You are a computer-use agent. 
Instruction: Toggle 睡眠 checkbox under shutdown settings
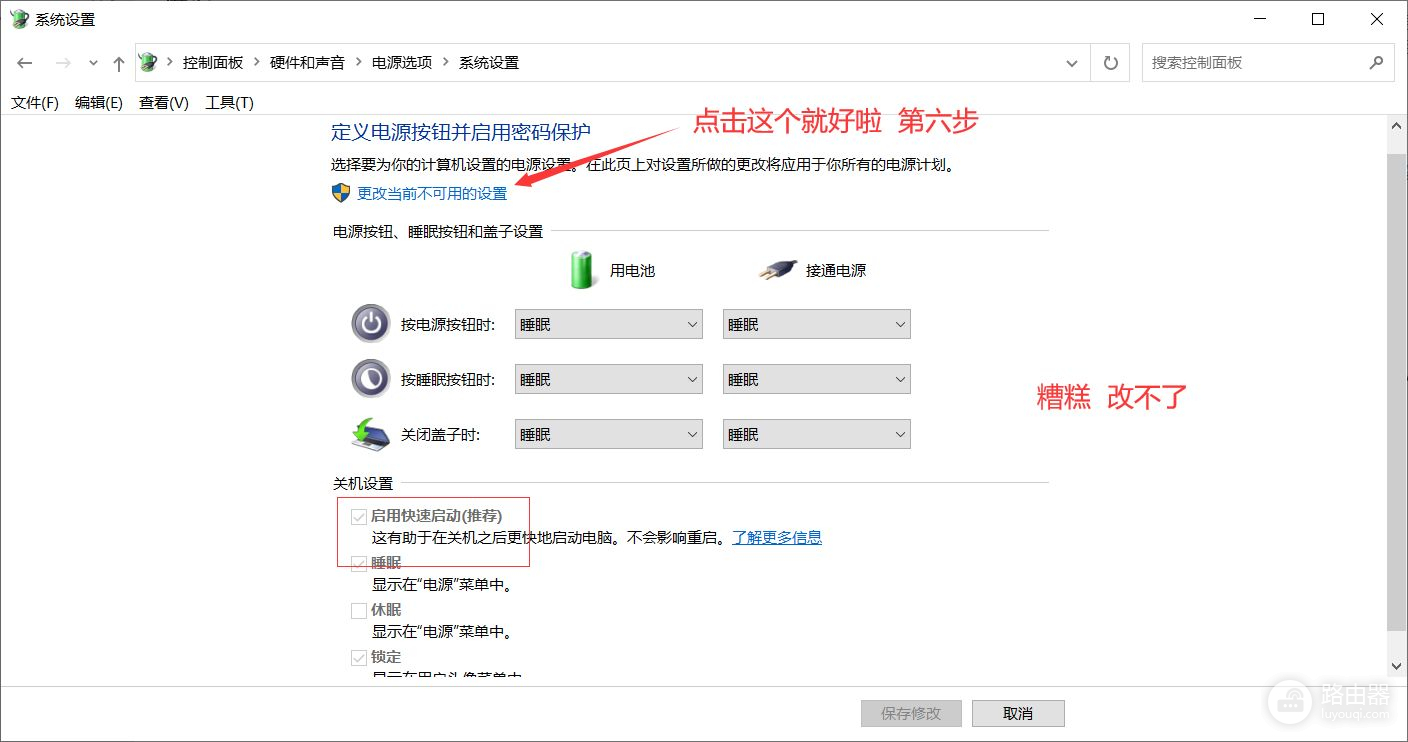click(x=359, y=564)
